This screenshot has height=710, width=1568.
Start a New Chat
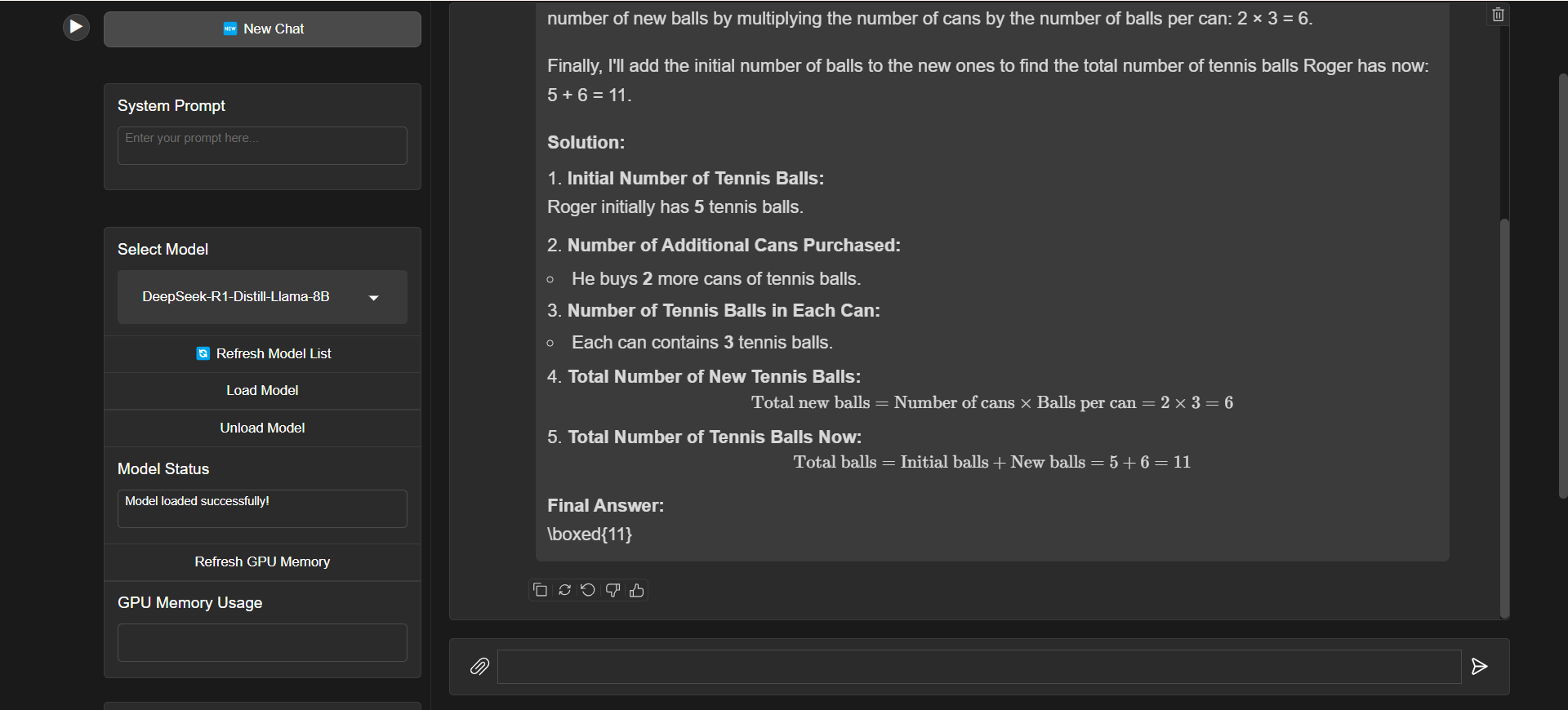[262, 29]
